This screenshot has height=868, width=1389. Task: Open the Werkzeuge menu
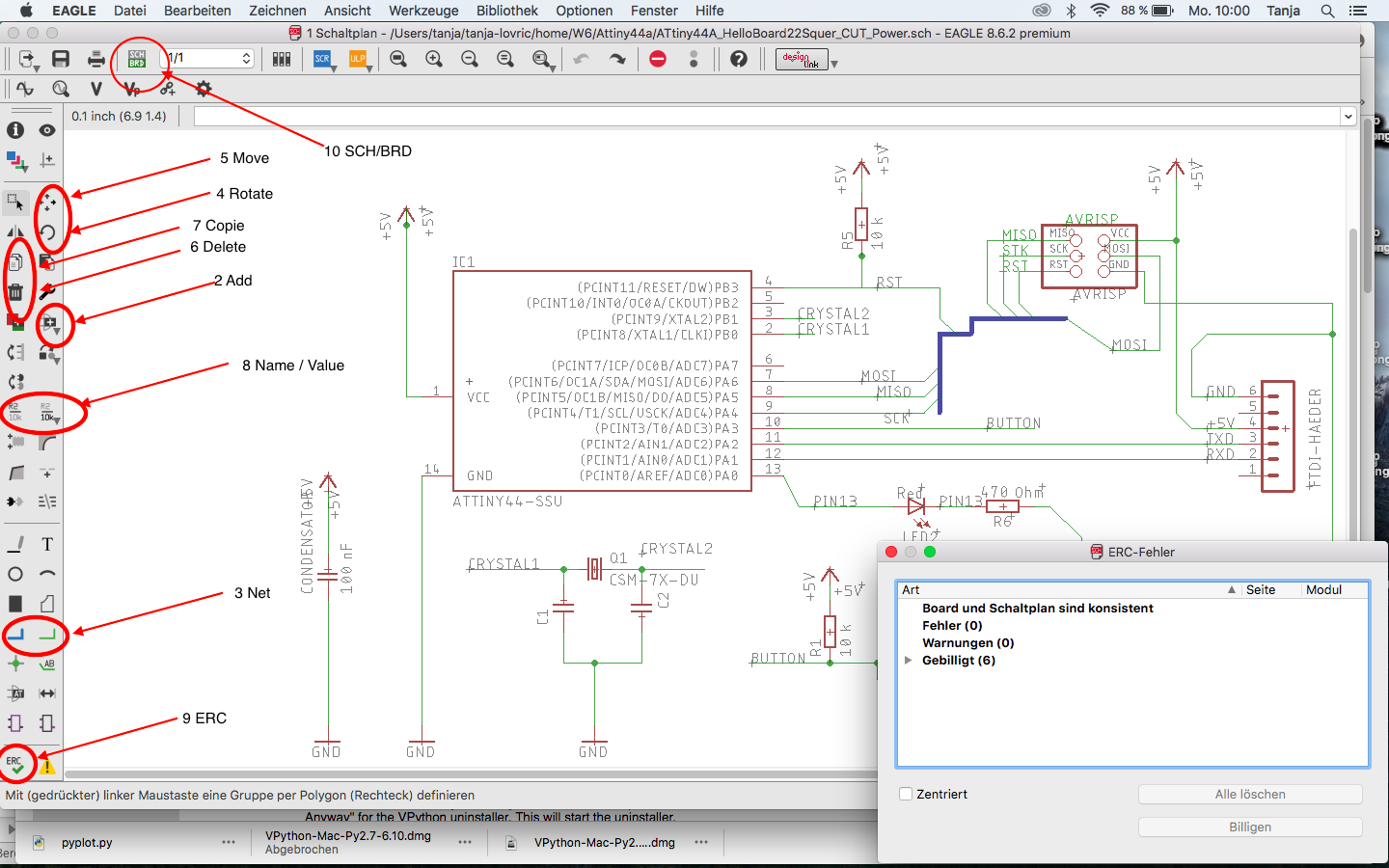coord(423,11)
